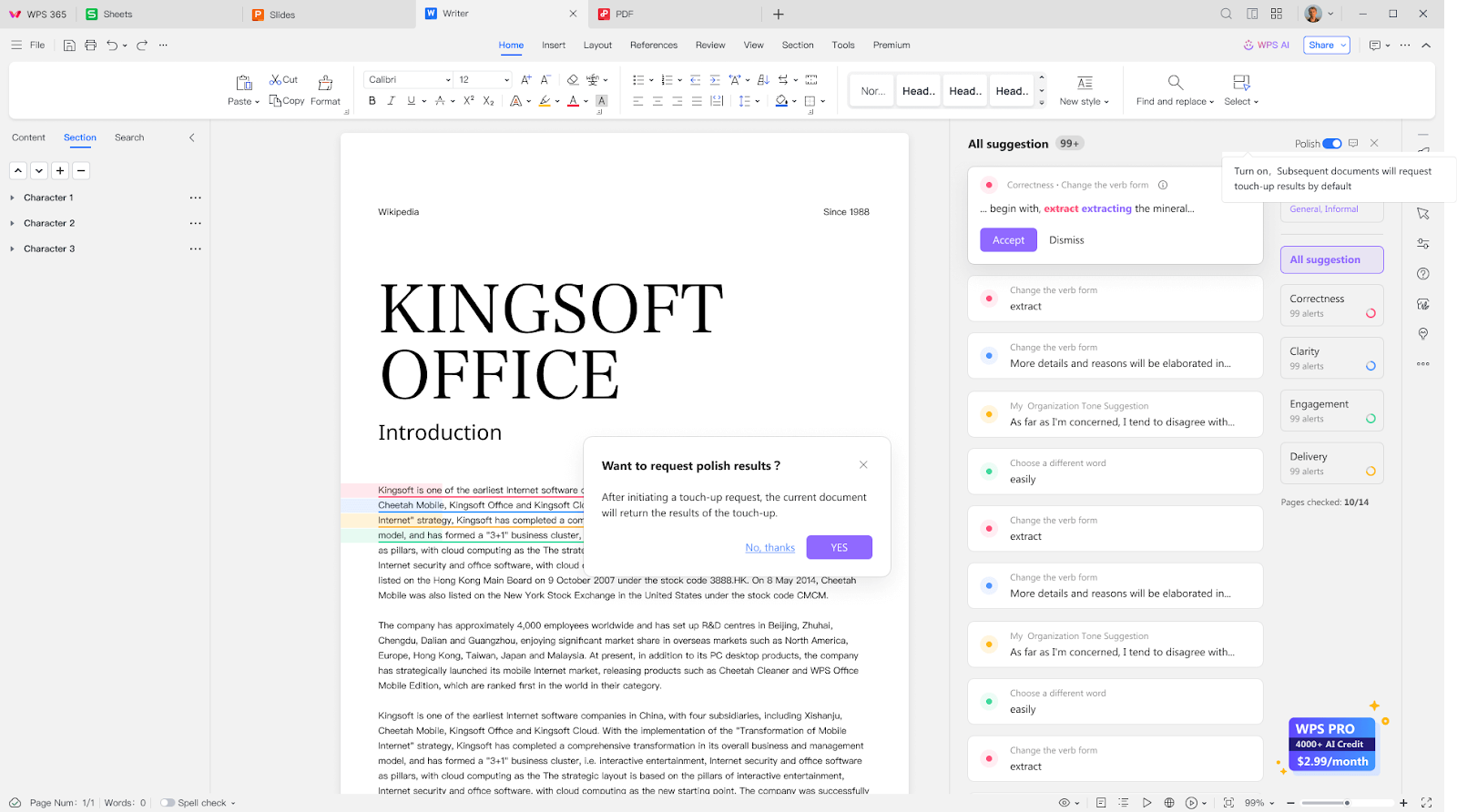Viewport: 1457px width, 812px height.
Task: Open the WPS AI assistant
Action: point(1267,46)
